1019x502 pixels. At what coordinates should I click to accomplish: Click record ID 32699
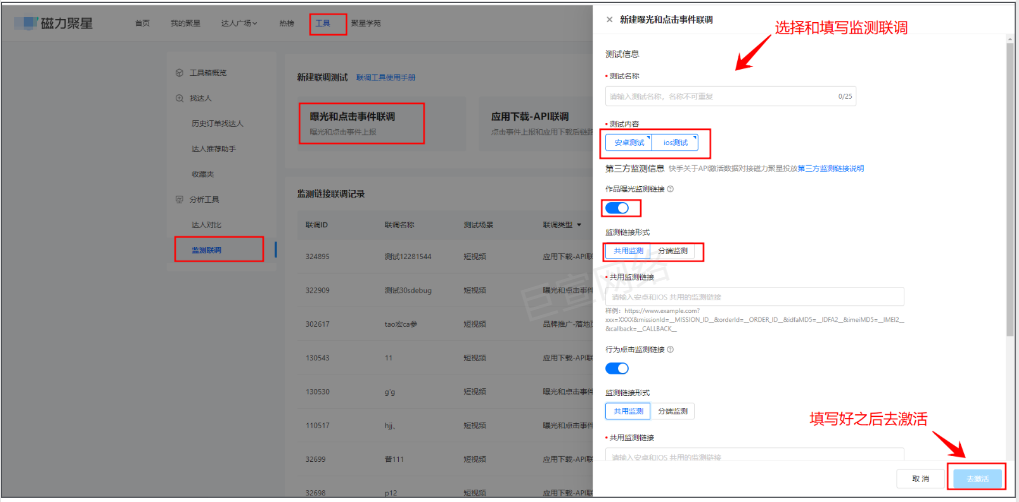pyautogui.click(x=316, y=459)
